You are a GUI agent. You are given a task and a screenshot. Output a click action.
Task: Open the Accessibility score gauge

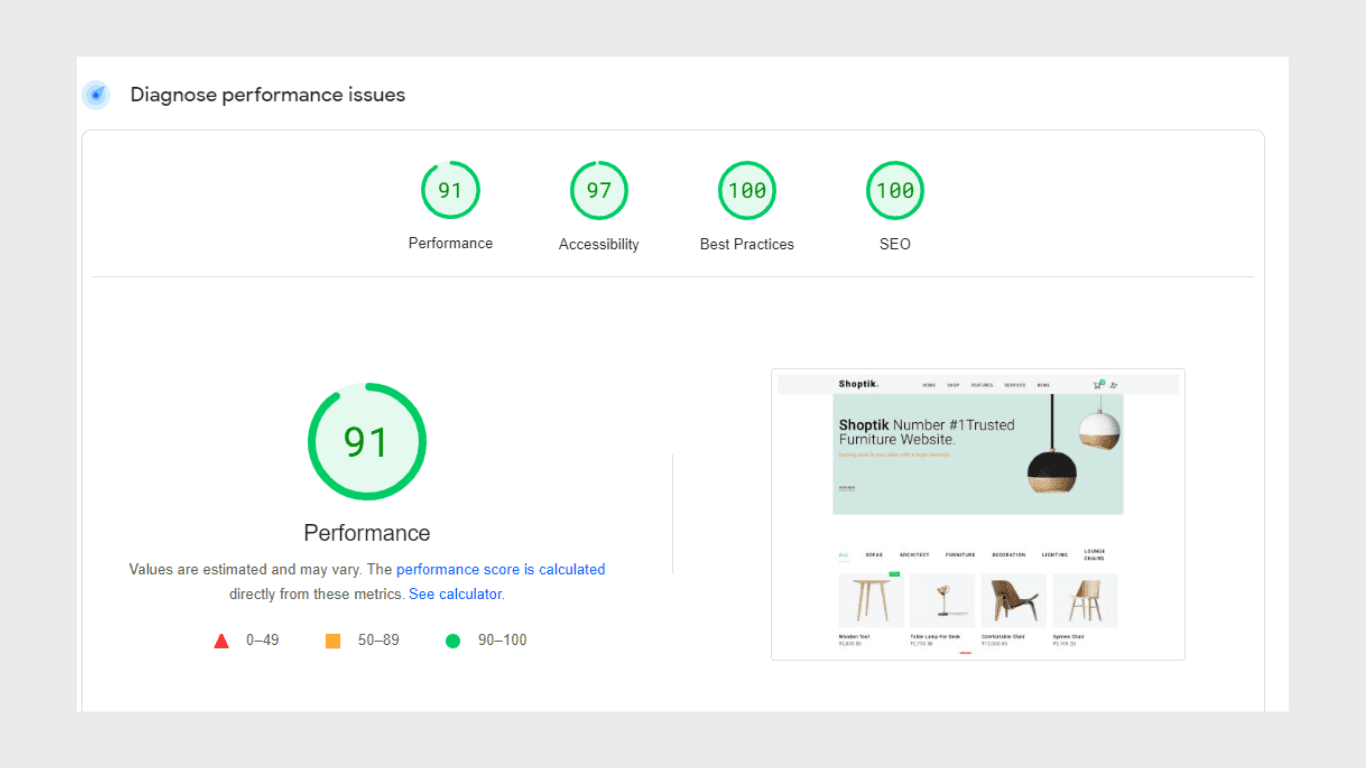point(598,190)
